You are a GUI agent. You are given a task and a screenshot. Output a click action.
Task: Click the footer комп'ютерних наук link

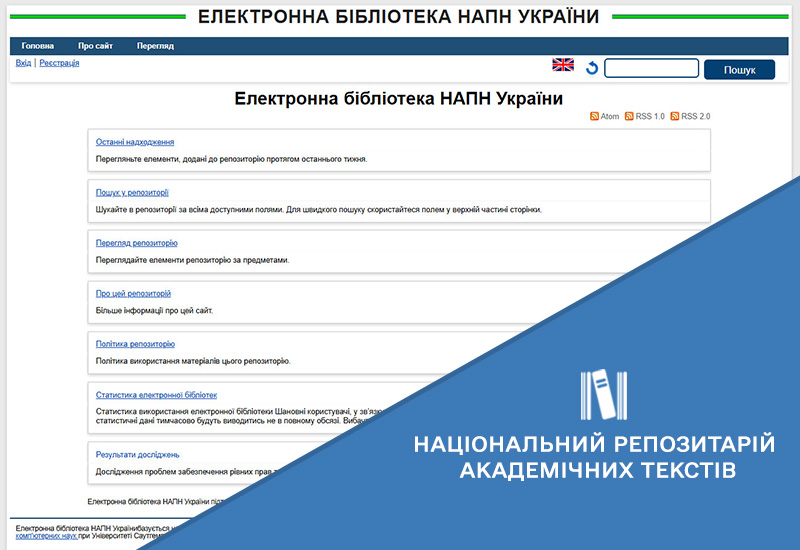tap(46, 536)
